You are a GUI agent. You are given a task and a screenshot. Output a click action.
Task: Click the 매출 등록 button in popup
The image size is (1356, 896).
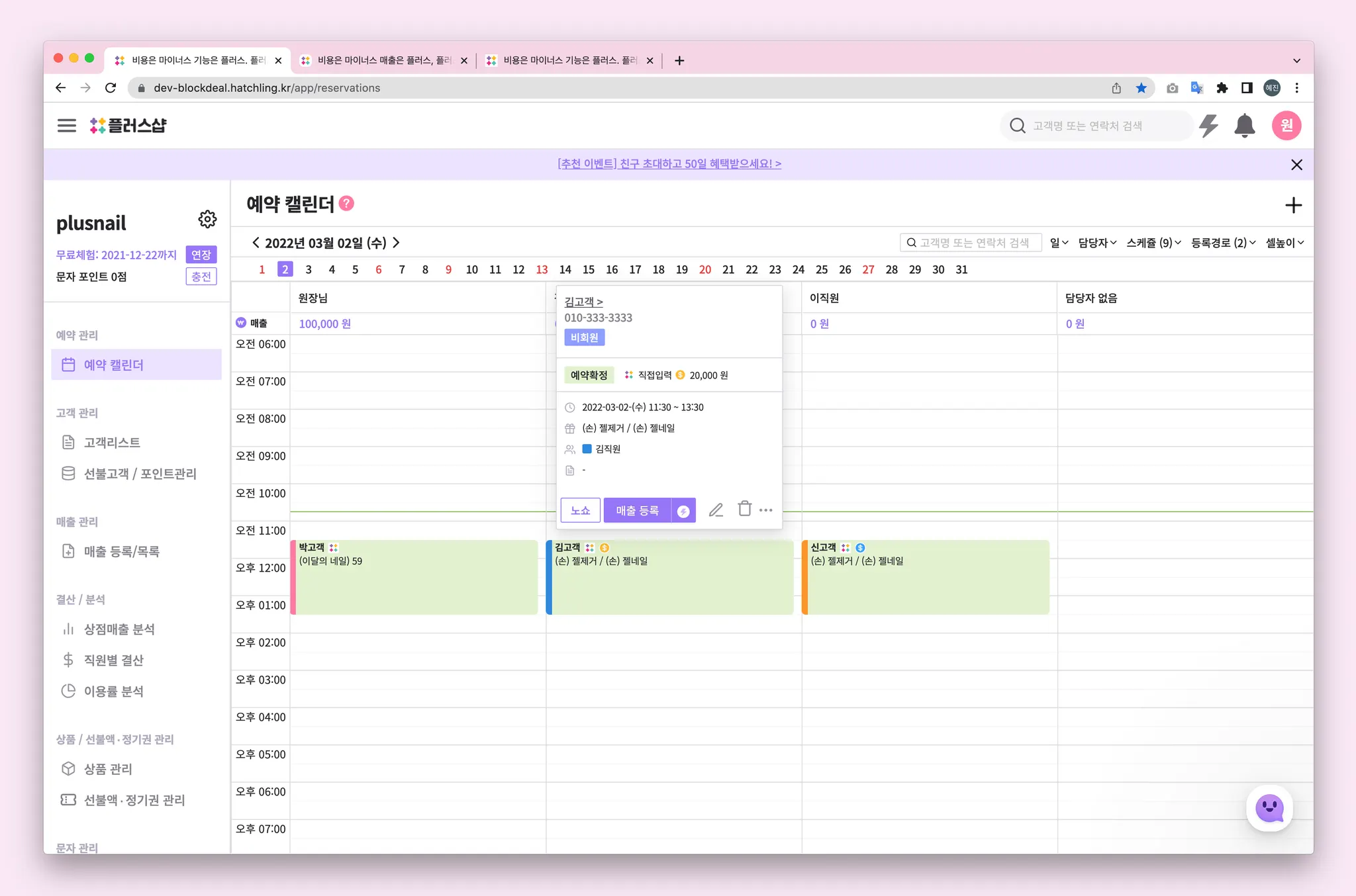pos(637,511)
